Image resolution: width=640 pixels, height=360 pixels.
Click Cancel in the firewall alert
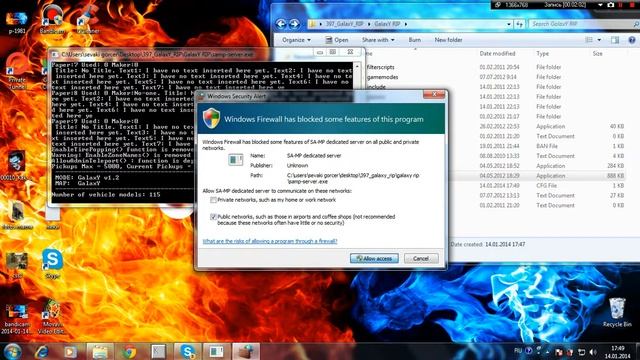click(421, 258)
